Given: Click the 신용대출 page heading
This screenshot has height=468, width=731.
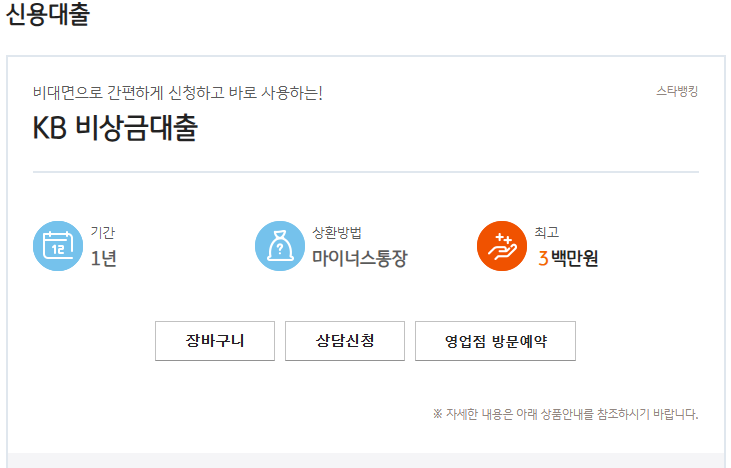Looking at the screenshot, I should point(48,16).
